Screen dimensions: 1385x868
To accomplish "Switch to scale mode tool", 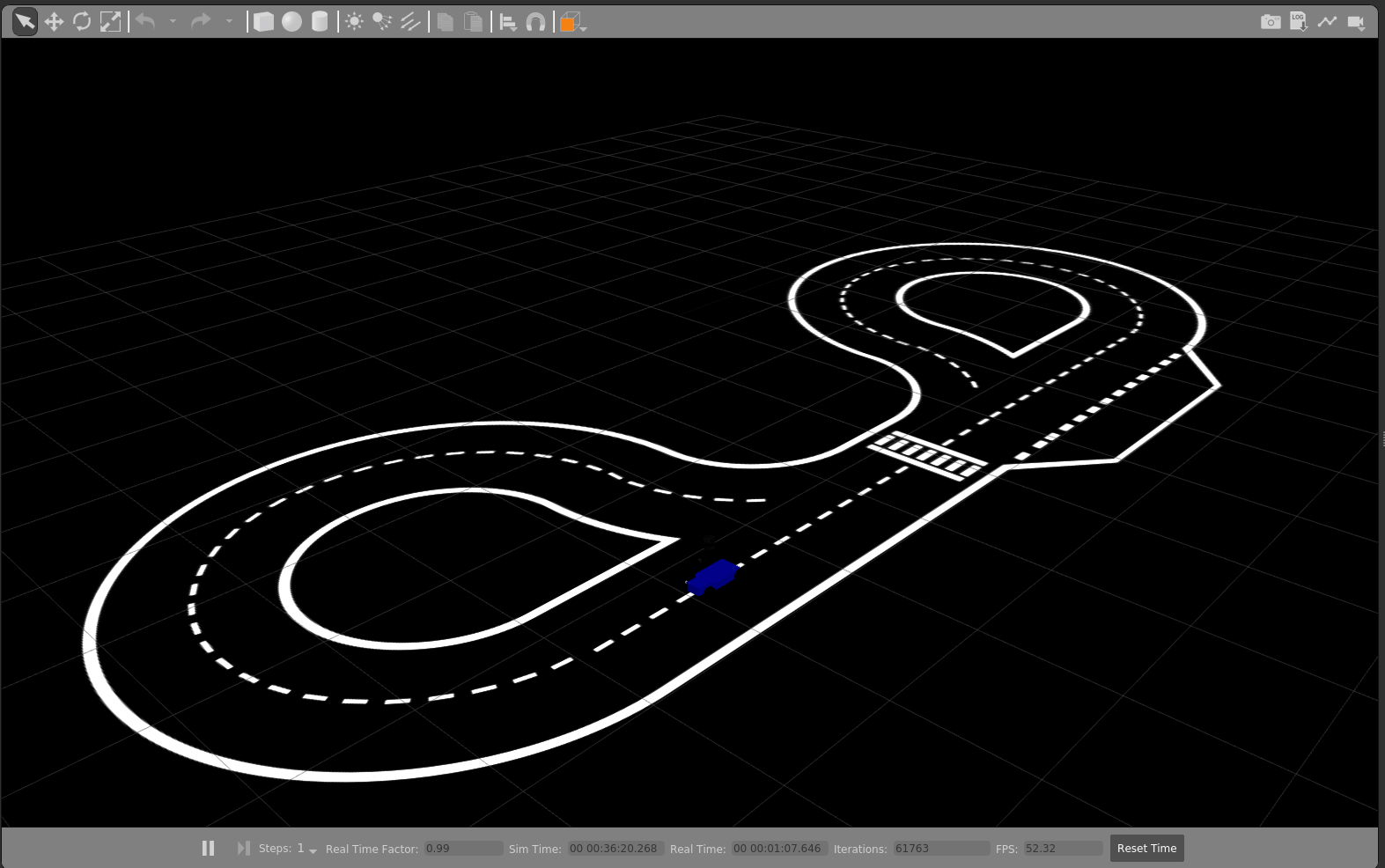I will (x=110, y=22).
